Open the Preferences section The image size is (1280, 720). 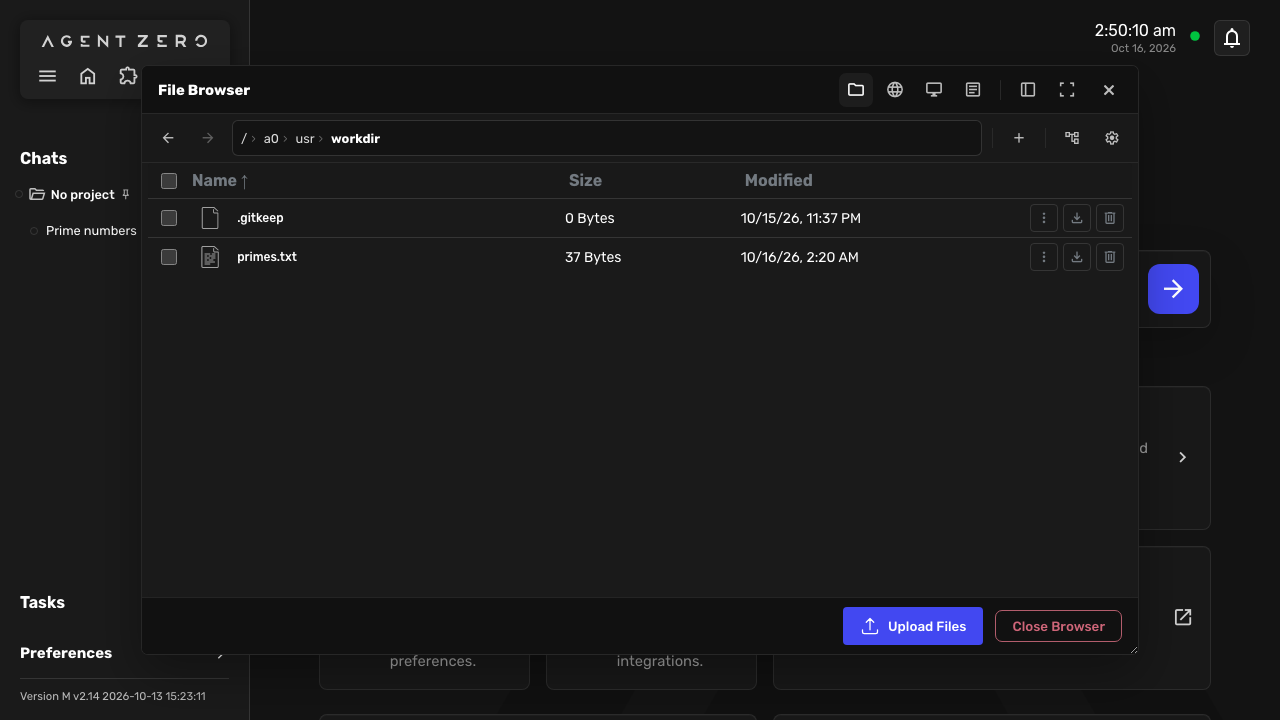coord(66,653)
